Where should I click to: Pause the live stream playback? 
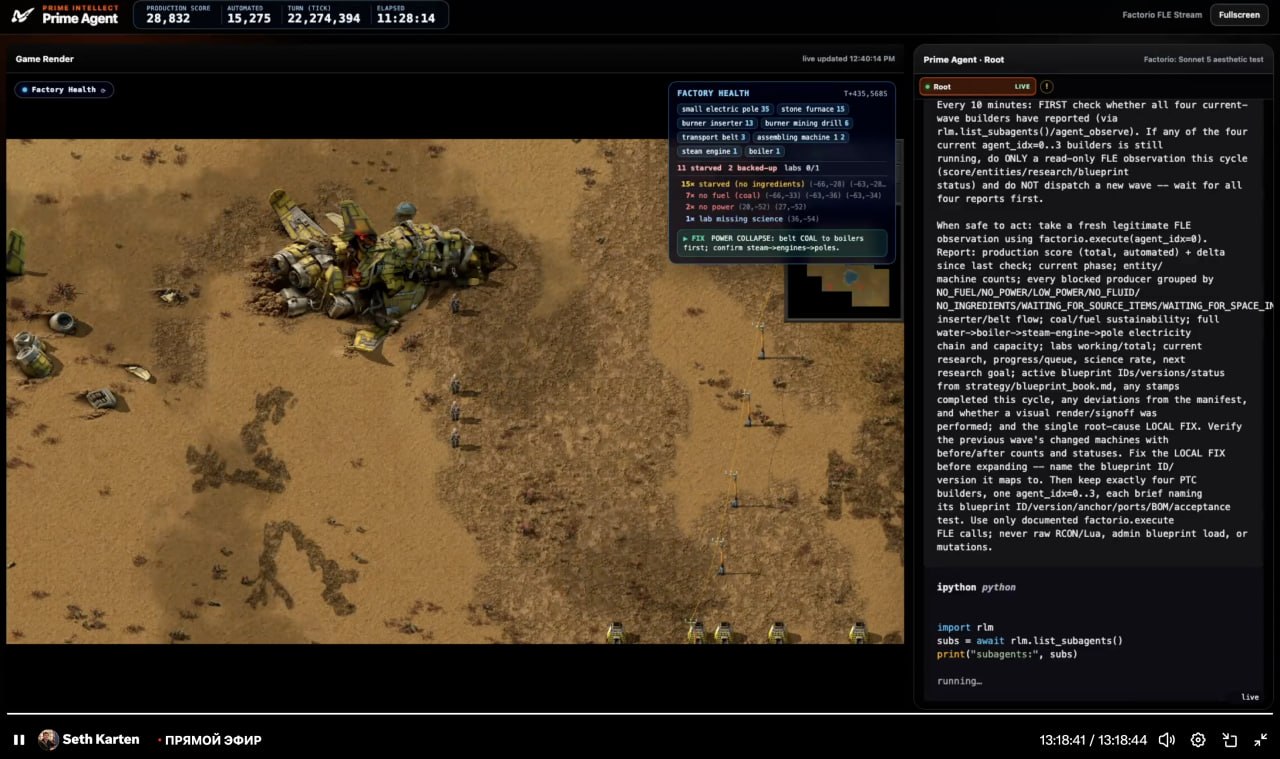[19, 740]
